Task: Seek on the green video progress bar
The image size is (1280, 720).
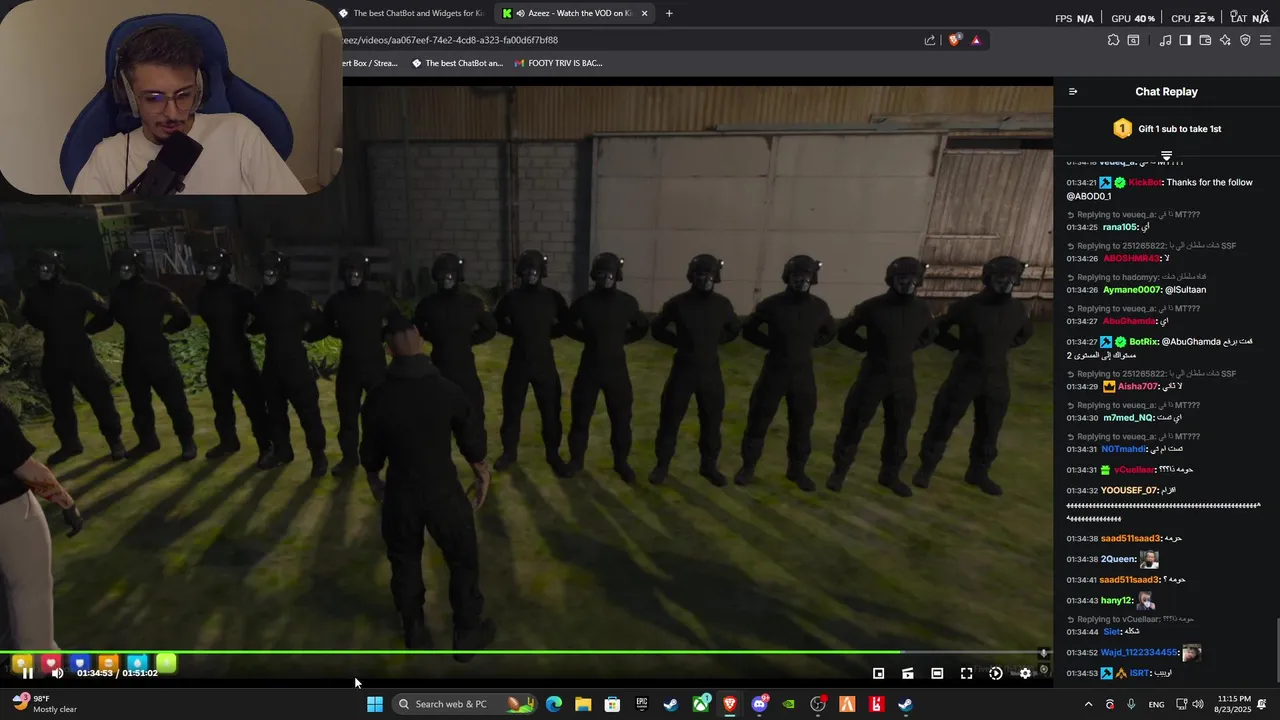Action: [525, 653]
